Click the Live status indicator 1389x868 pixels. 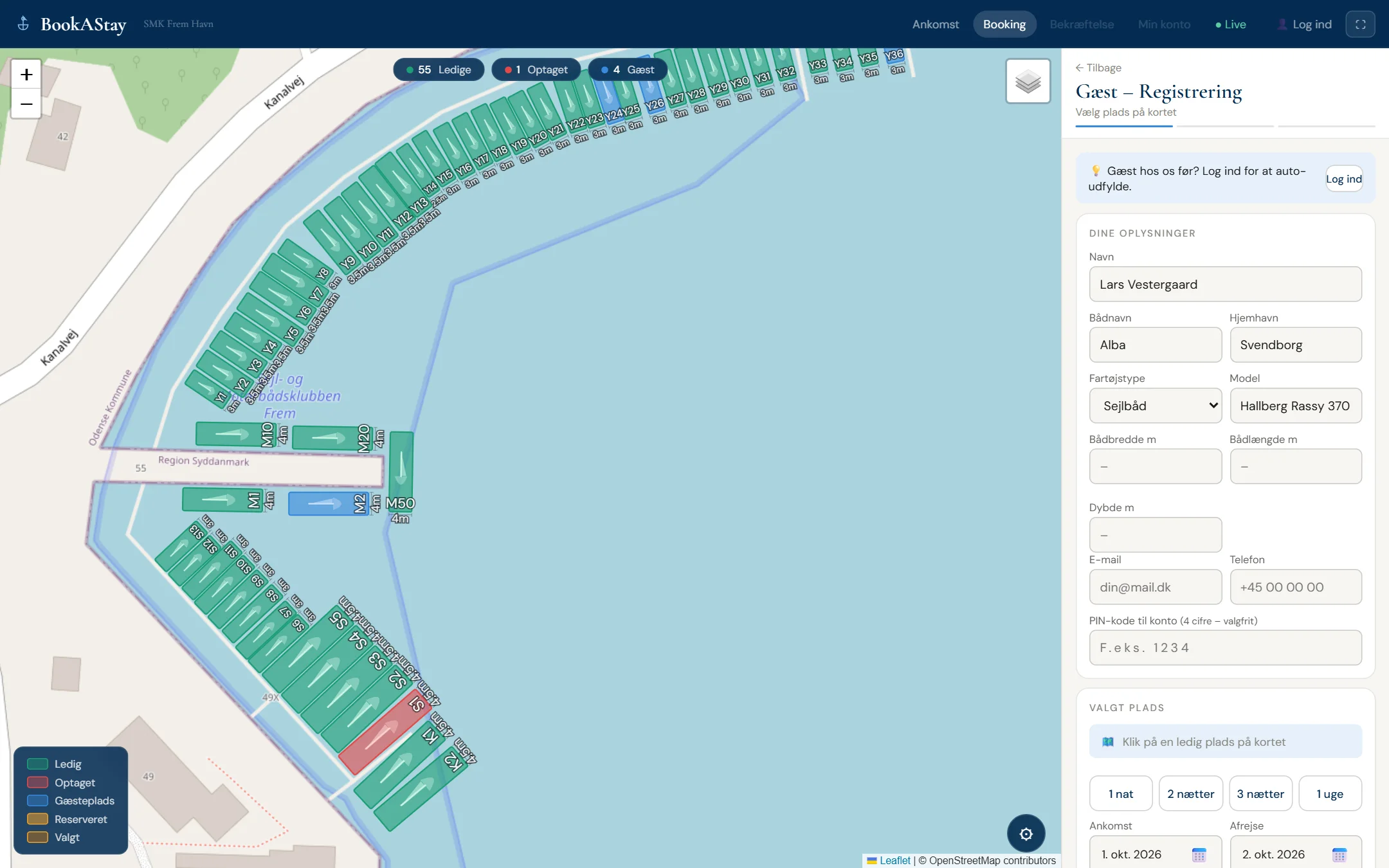coord(1230,24)
